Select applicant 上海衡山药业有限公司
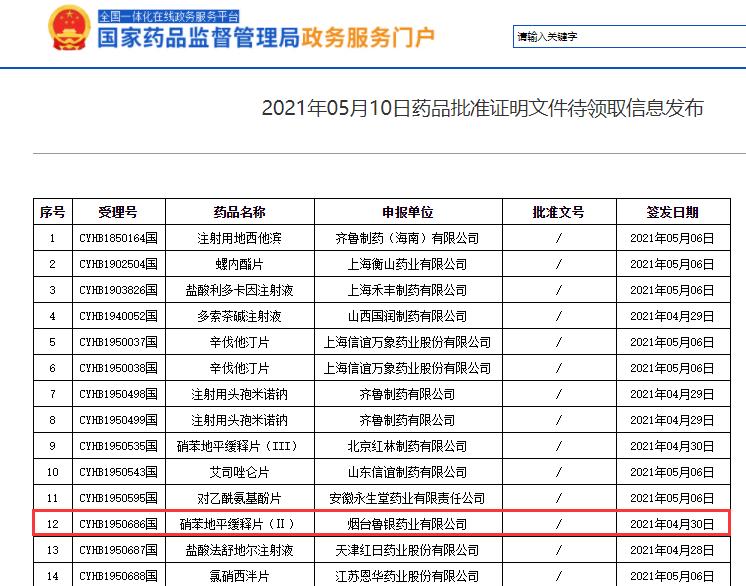This screenshot has height=586, width=746. coord(407,264)
